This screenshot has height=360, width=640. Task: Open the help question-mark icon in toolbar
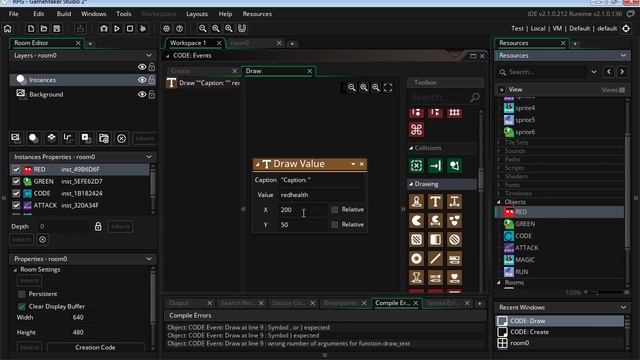(x=180, y=29)
